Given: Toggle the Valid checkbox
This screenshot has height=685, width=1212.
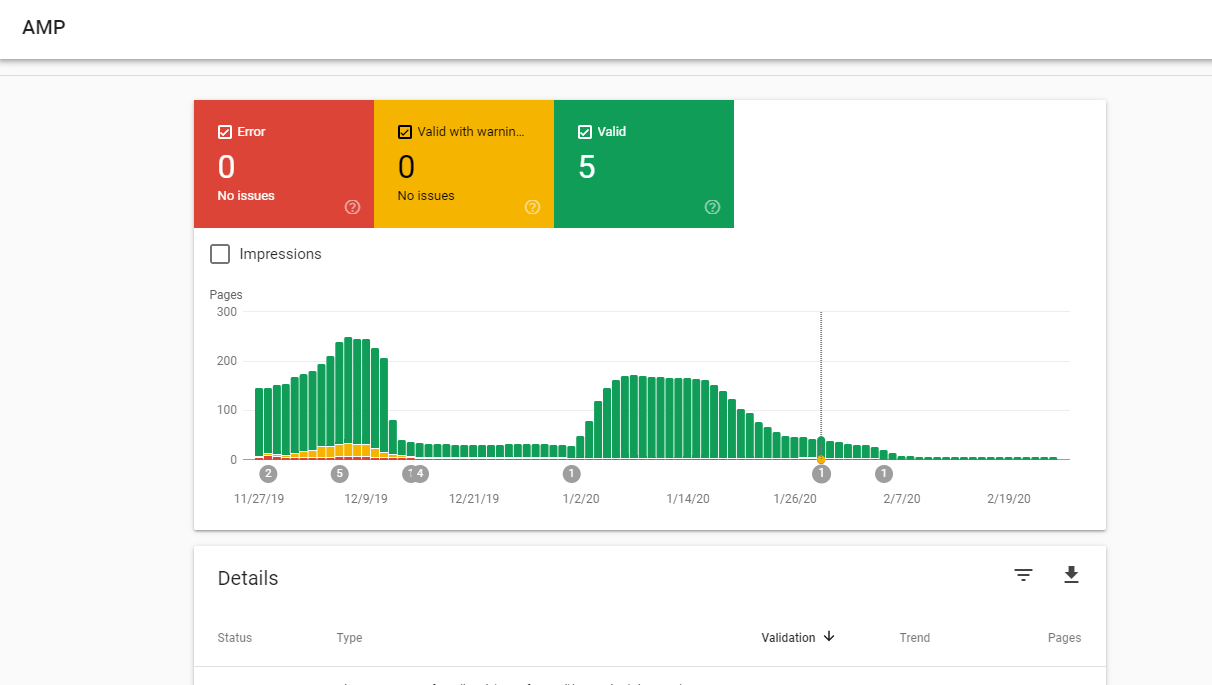Looking at the screenshot, I should 585,132.
